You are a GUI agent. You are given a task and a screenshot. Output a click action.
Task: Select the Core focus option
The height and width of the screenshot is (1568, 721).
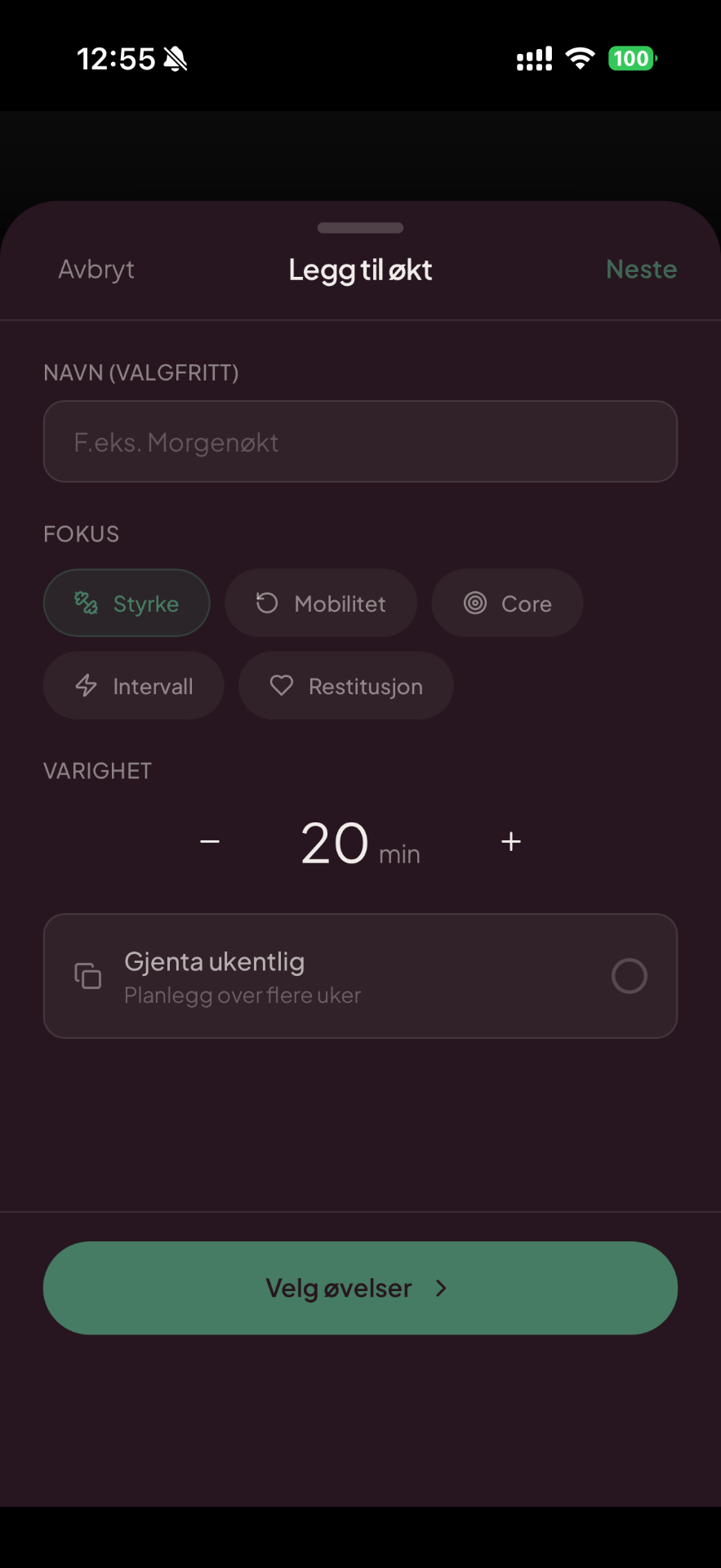(507, 604)
